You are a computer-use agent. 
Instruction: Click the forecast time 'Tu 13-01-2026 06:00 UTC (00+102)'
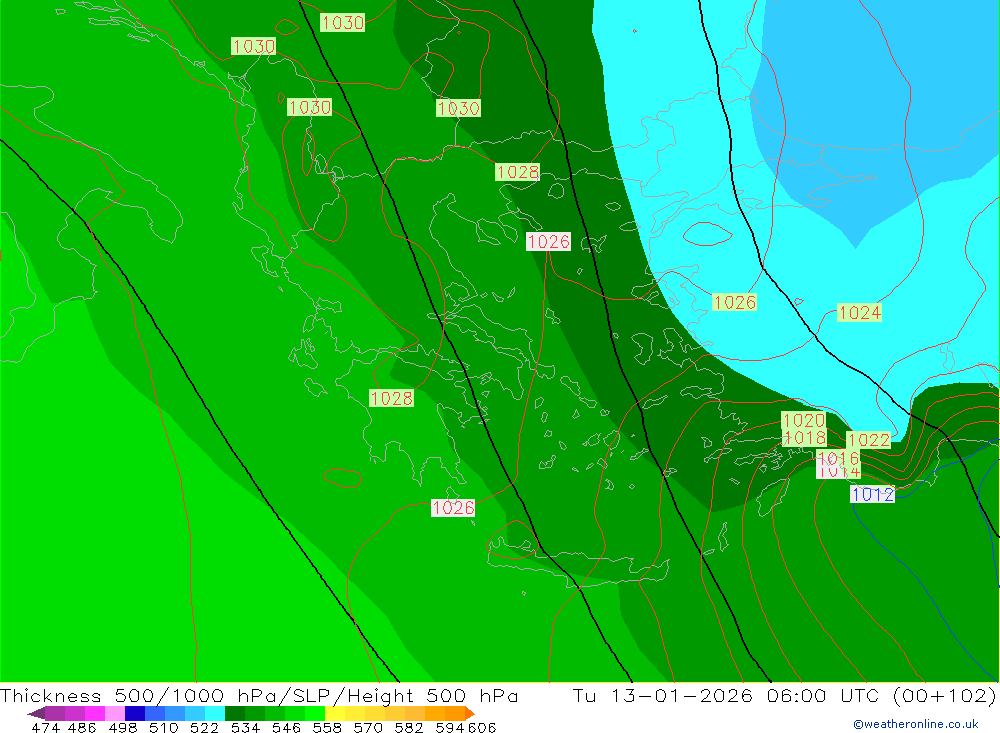784,695
